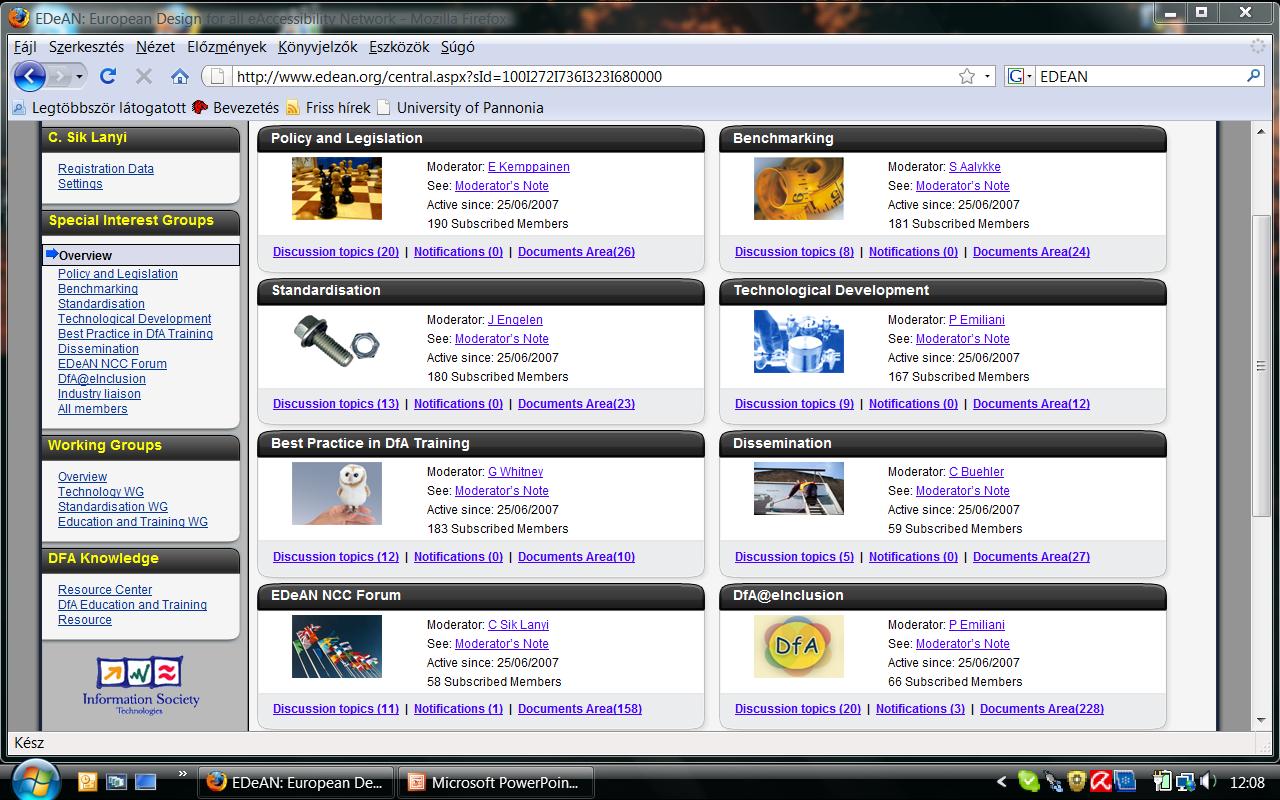
Task: Bookmark this page with the star icon
Action: pos(966,76)
